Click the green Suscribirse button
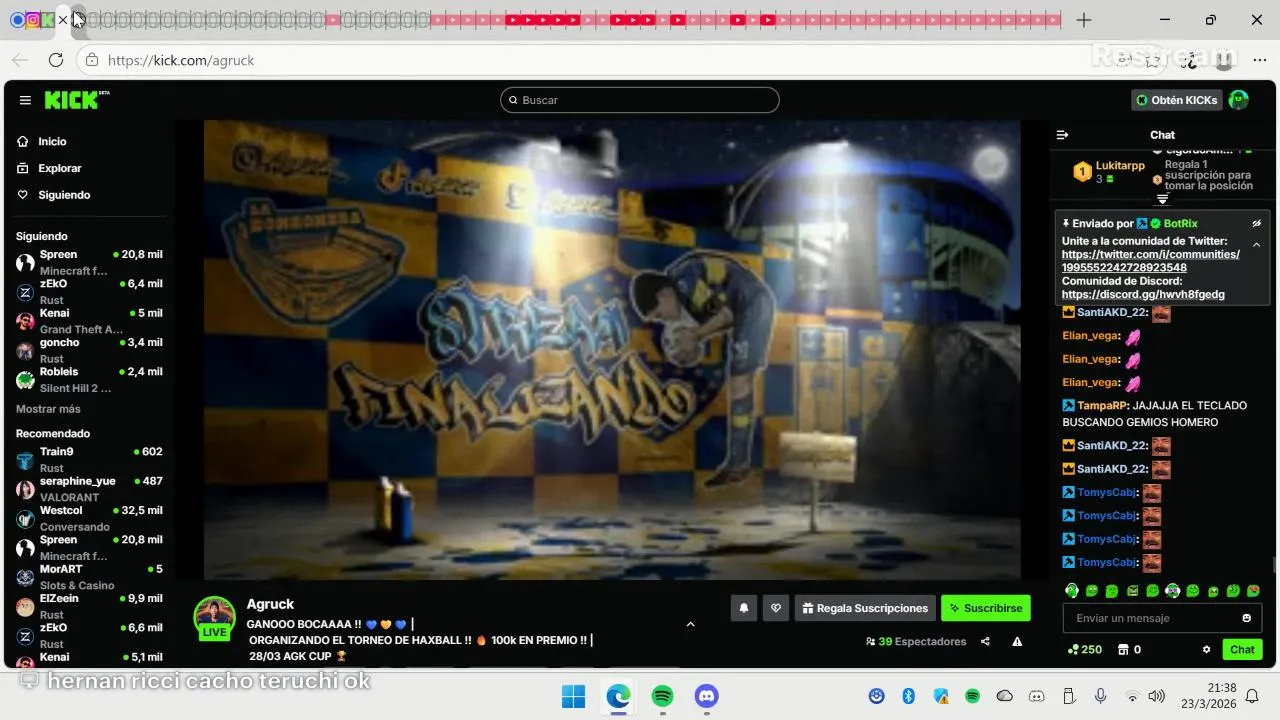 coord(986,608)
